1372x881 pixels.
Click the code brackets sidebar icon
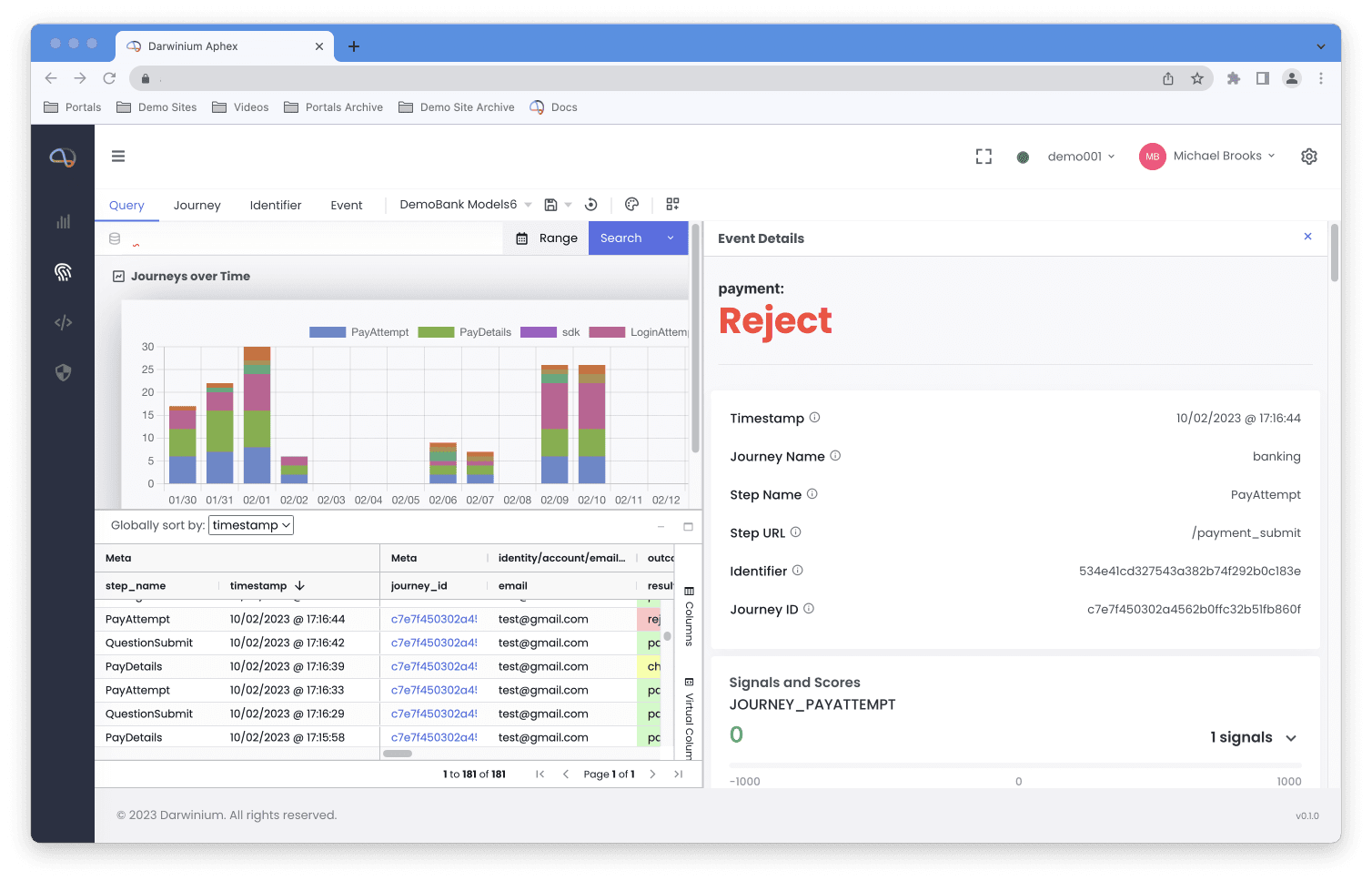63,322
